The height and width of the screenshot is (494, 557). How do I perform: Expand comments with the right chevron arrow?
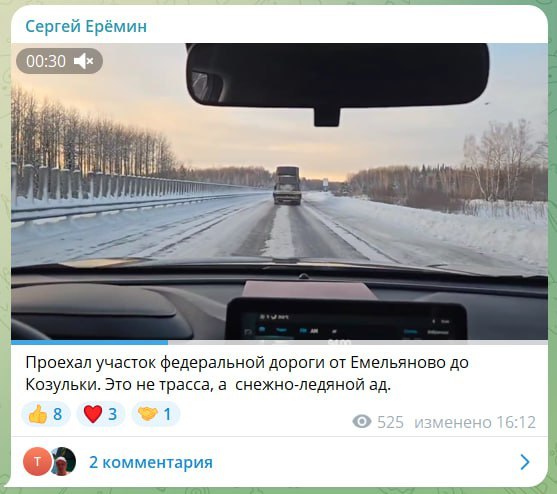pyautogui.click(x=525, y=462)
